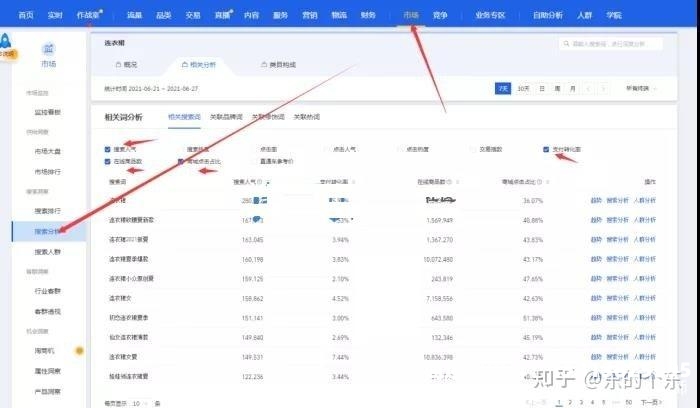Click house icon beside 类目构成 tab
Image resolution: width=700 pixels, height=408 pixels.
pos(264,65)
